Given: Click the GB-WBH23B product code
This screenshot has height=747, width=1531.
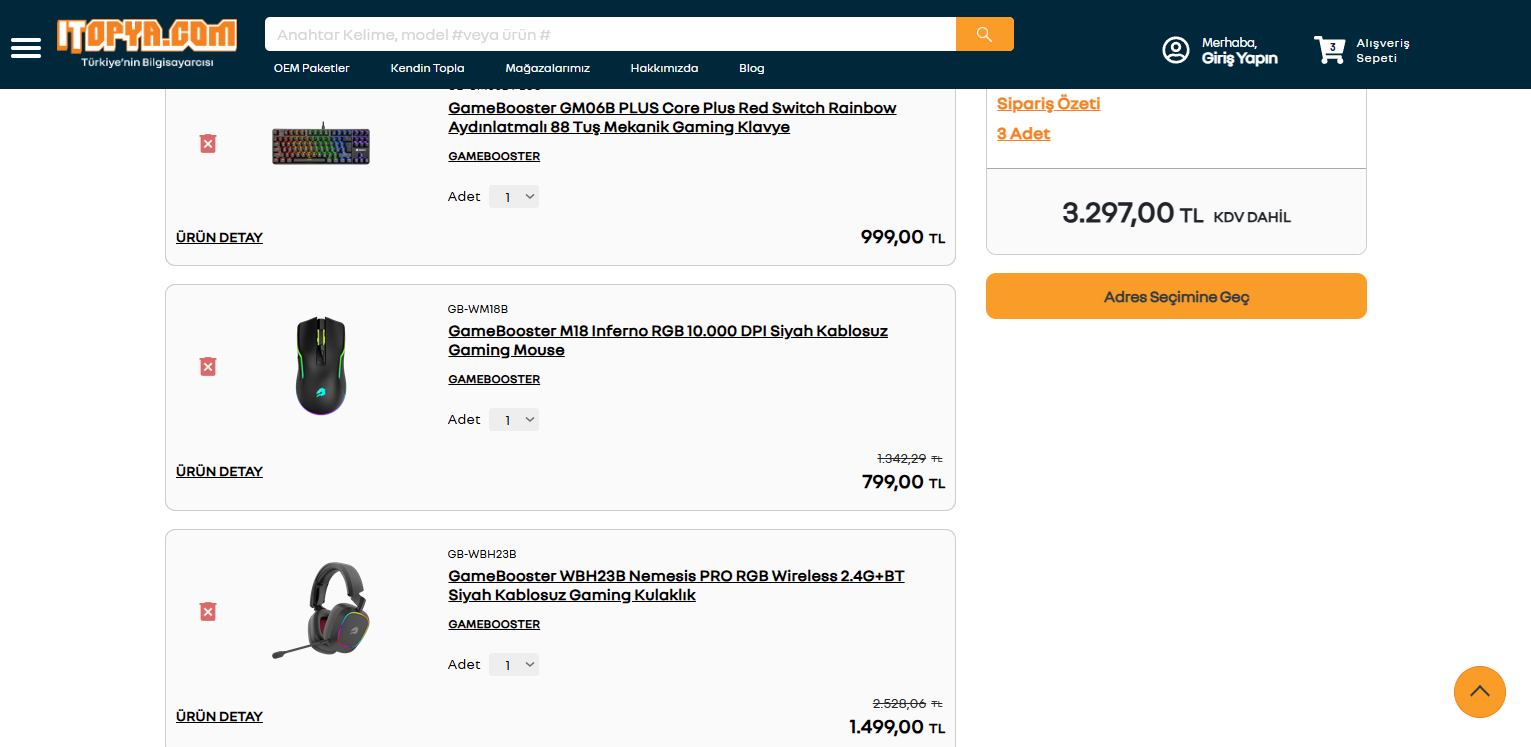Looking at the screenshot, I should 482,555.
